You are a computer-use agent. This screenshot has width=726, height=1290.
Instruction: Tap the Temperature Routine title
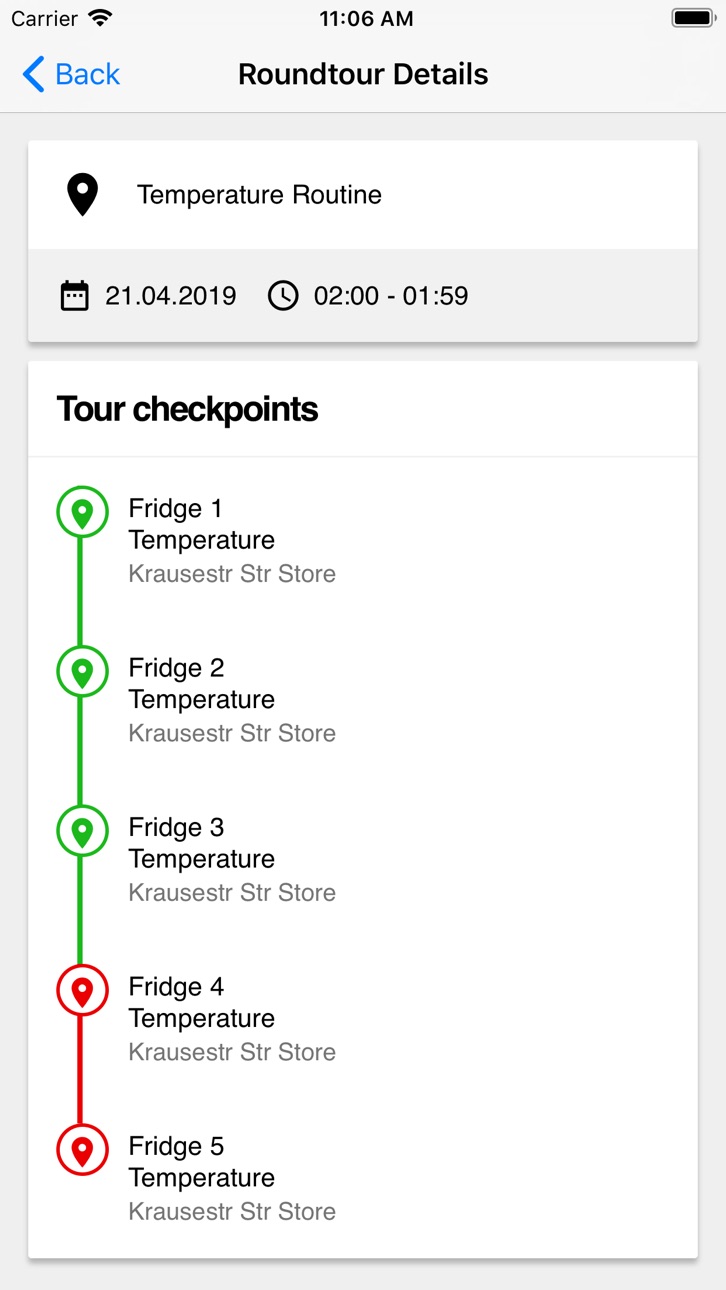(x=259, y=195)
